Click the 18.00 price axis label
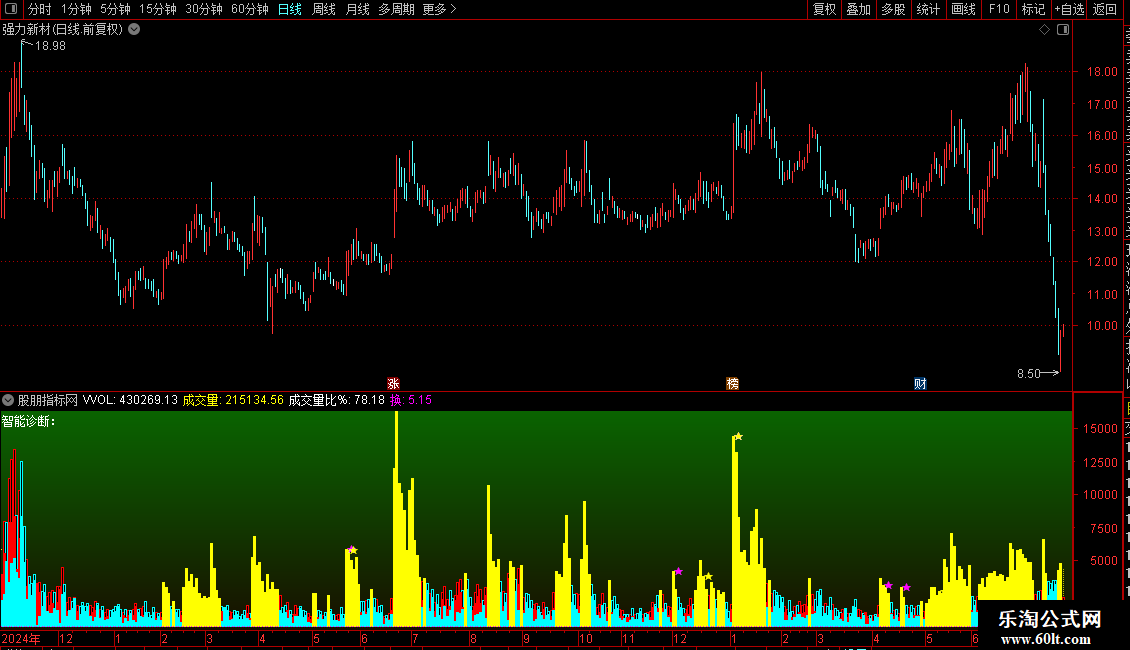The width and height of the screenshot is (1130, 650). pos(1102,71)
